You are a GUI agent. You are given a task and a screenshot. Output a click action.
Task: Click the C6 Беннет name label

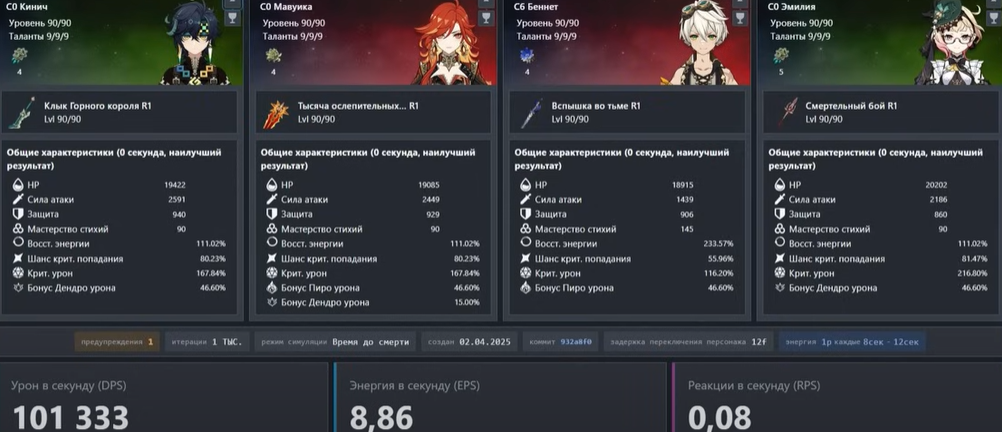click(536, 8)
